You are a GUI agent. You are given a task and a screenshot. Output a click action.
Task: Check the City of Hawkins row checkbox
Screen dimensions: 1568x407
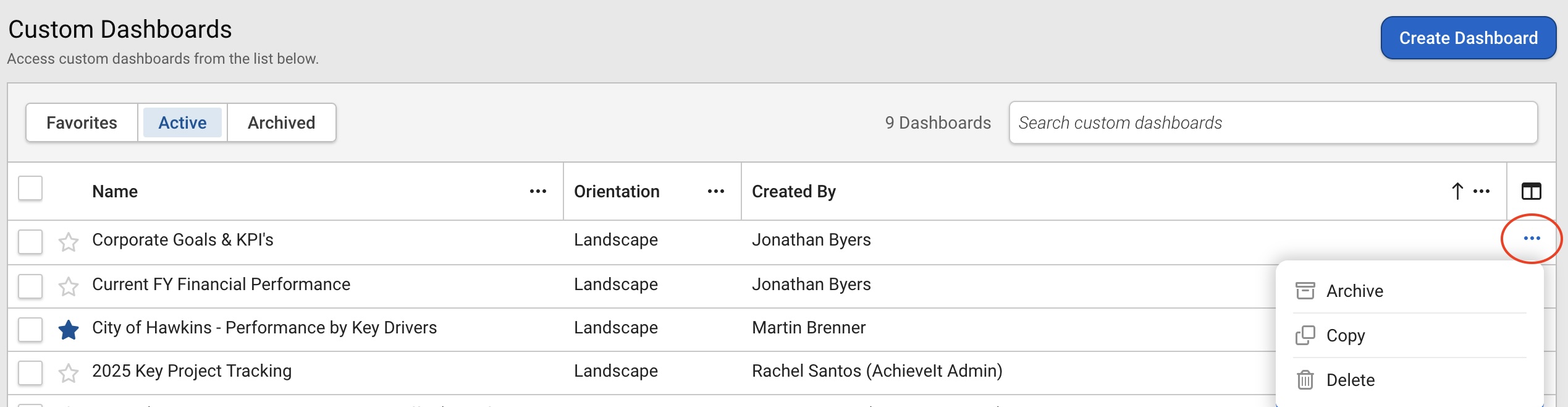pos(30,330)
